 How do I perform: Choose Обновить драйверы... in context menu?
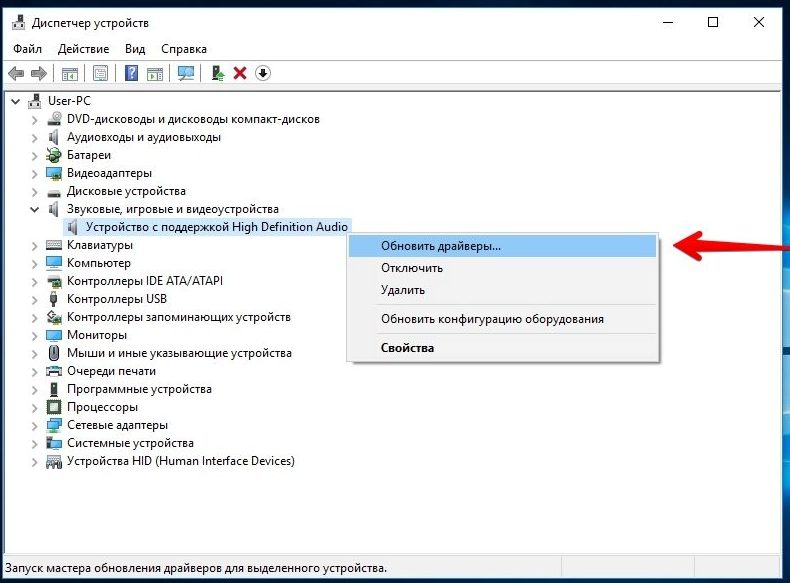[x=441, y=246]
